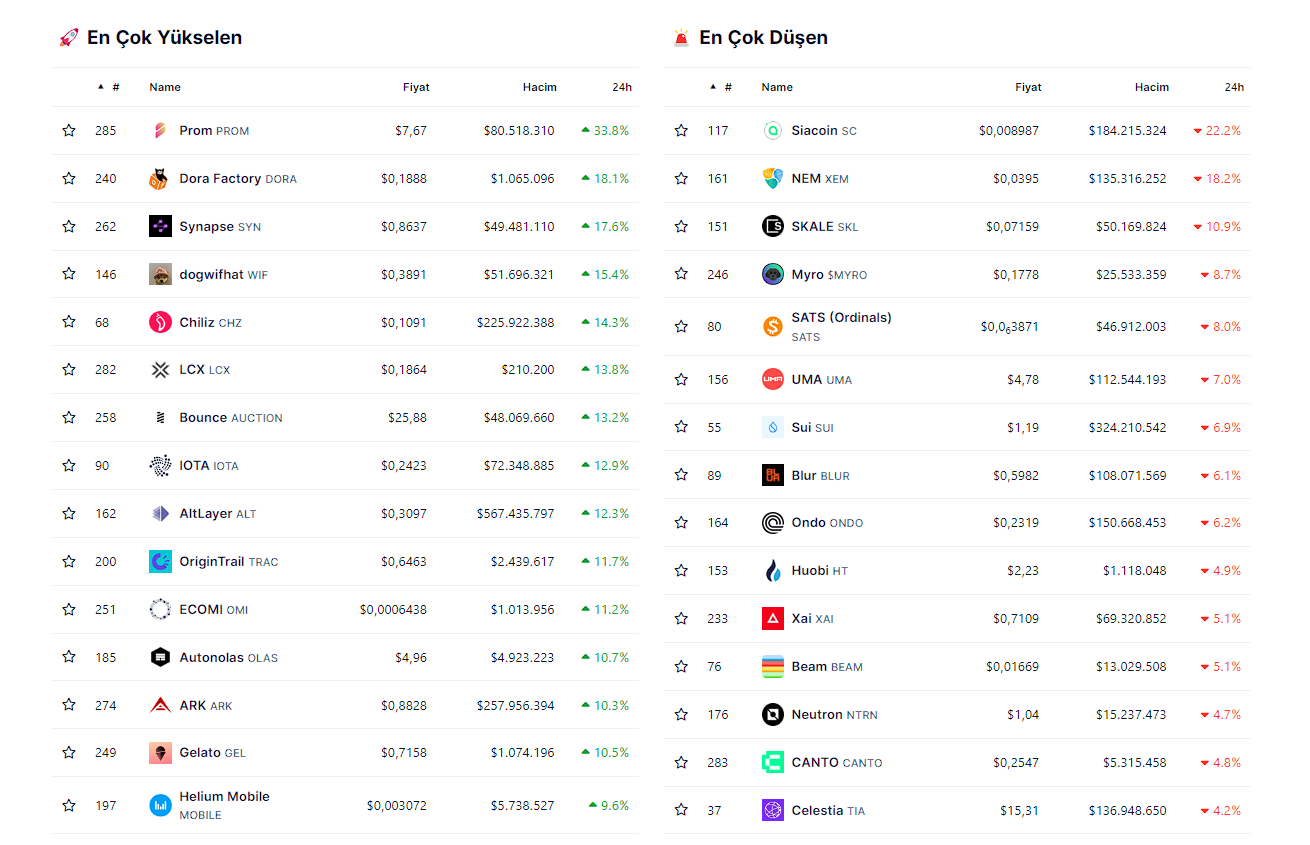The image size is (1310, 845).
Task: Open the dogwifhat coin link
Action: tap(224, 274)
